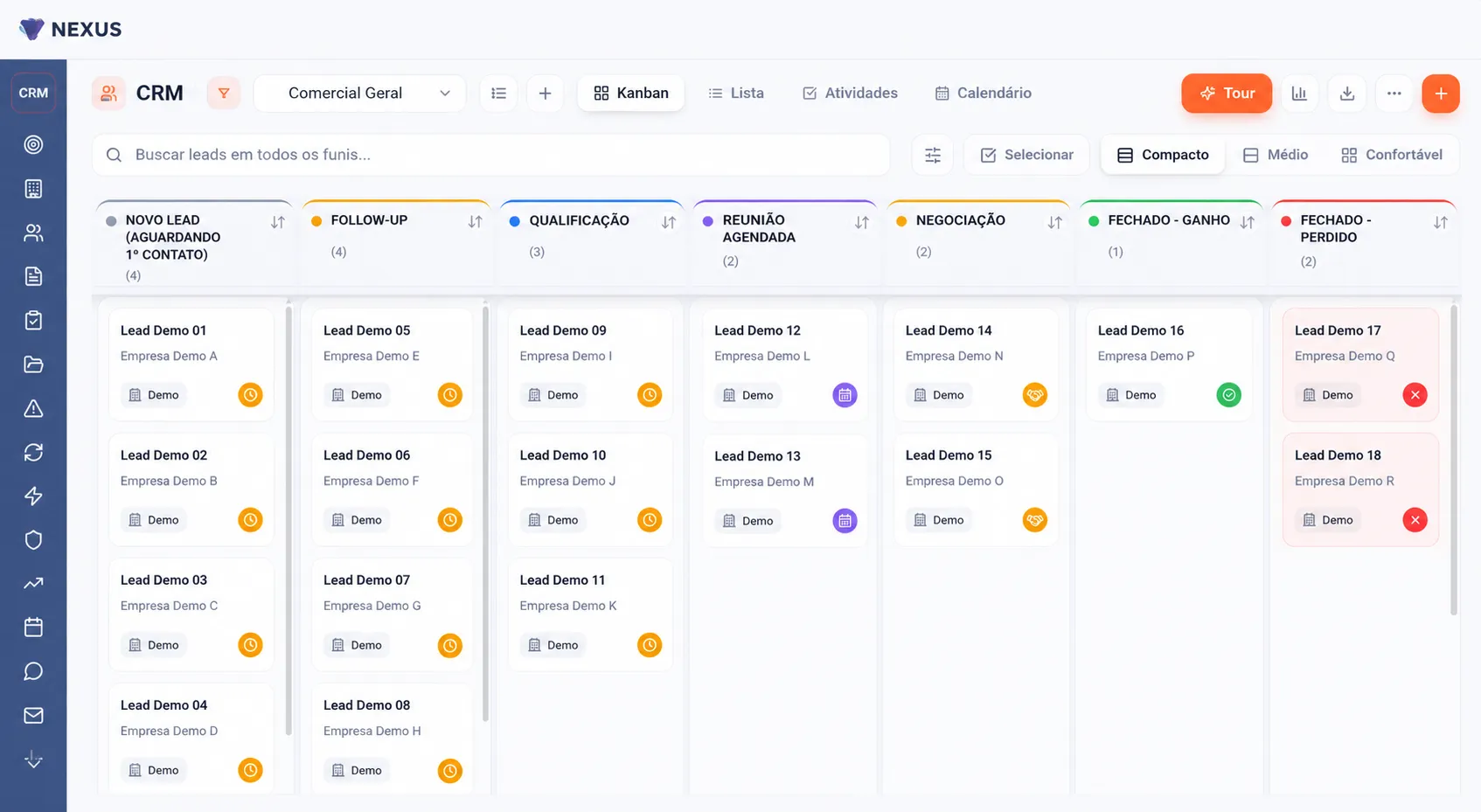
Task: Open the advanced filters sliders icon
Action: 933,155
